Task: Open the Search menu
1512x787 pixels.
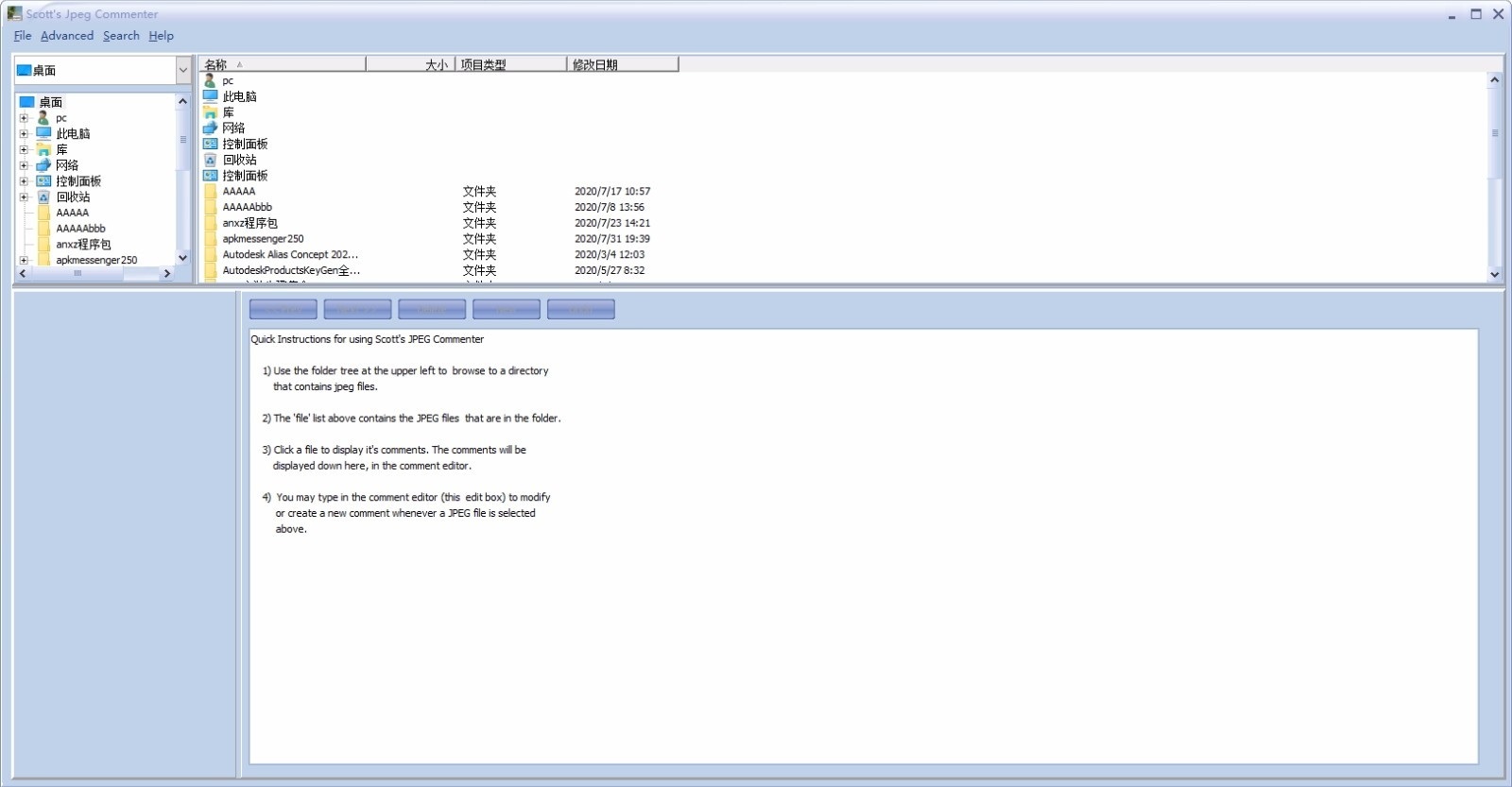Action: (121, 36)
